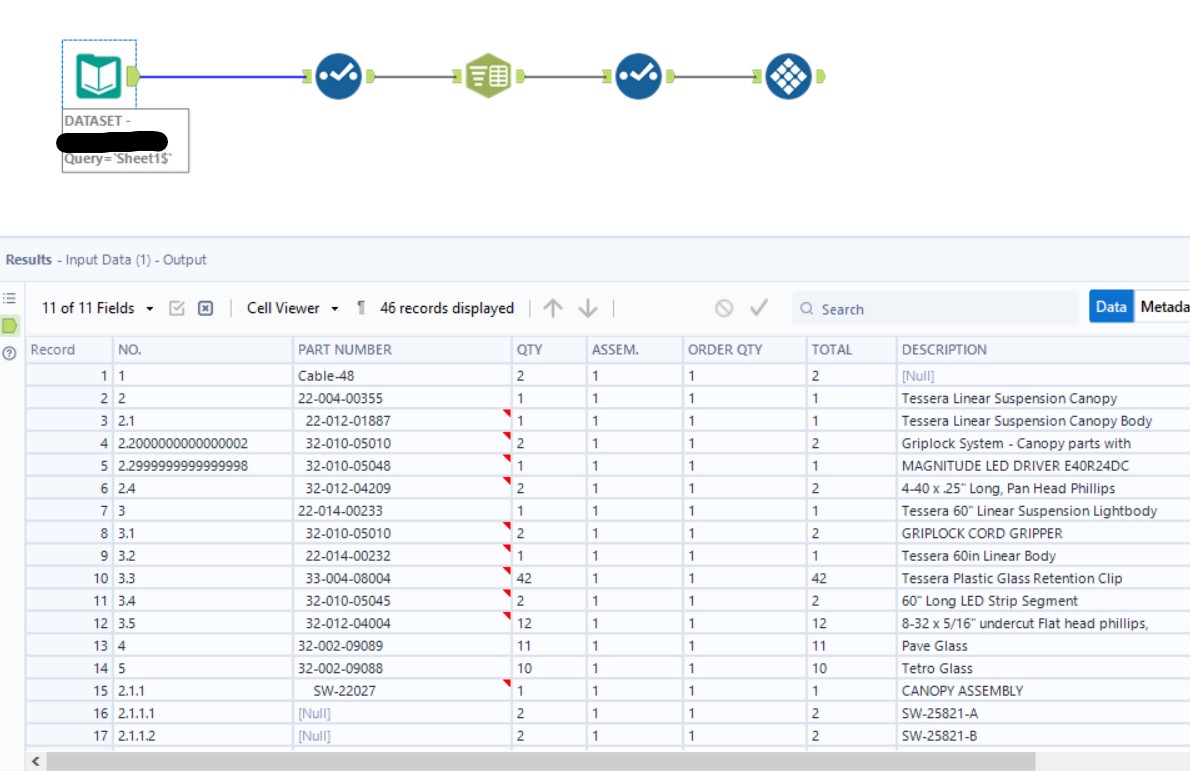Click the Data tab in Results
This screenshot has width=1190, height=771.
pyautogui.click(x=1113, y=308)
